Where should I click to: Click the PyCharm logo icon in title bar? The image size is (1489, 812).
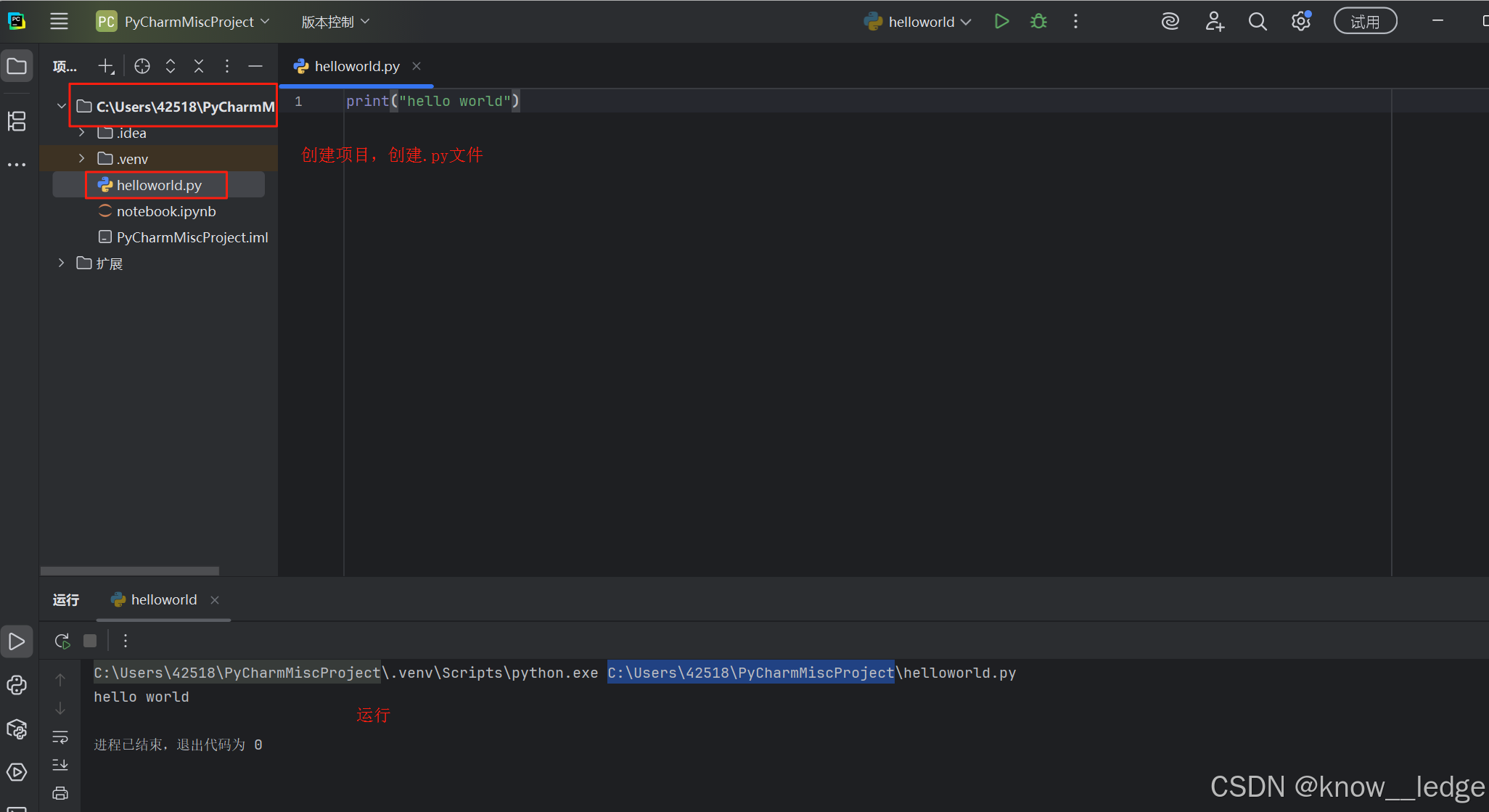click(x=17, y=22)
